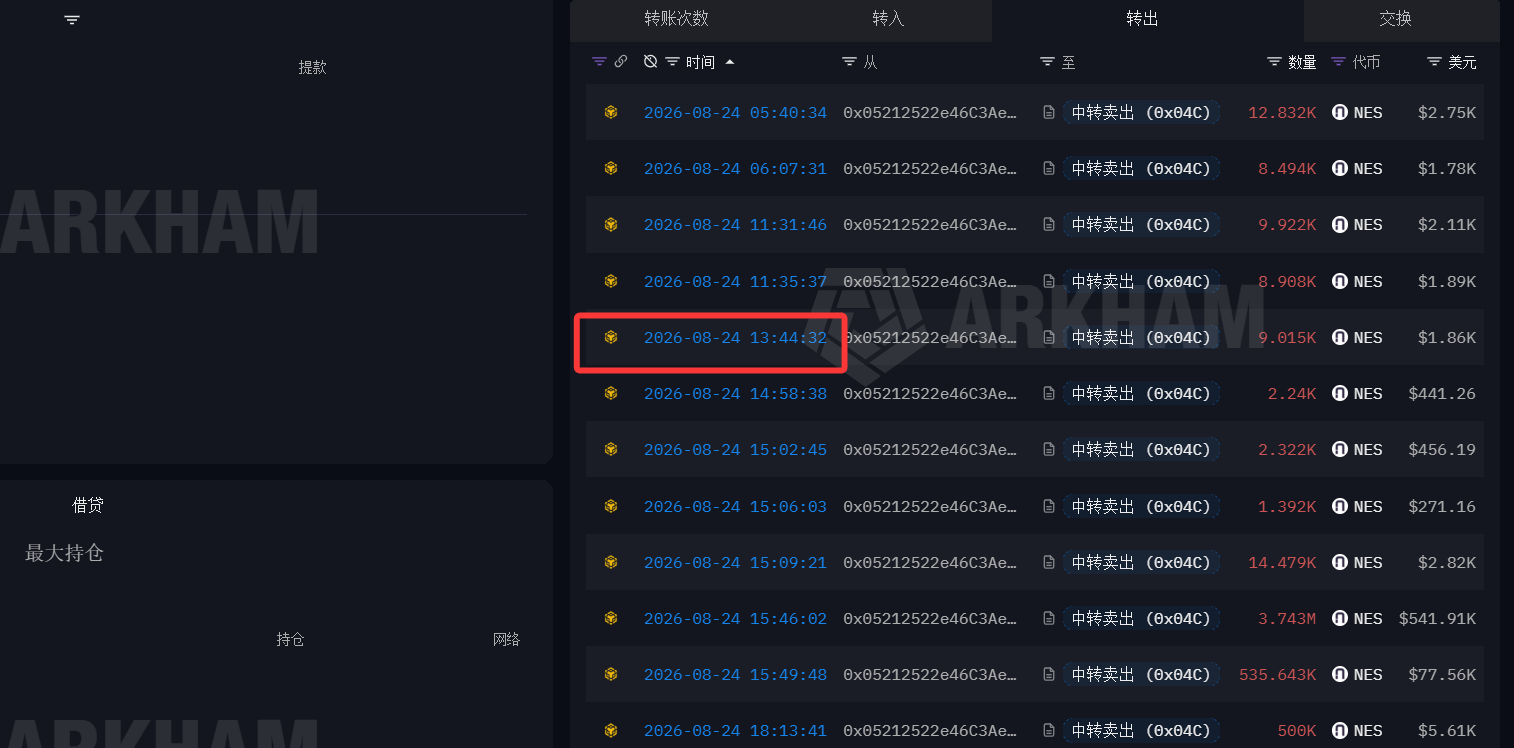Open the 借贷 section tab
The height and width of the screenshot is (748, 1514).
tap(88, 505)
